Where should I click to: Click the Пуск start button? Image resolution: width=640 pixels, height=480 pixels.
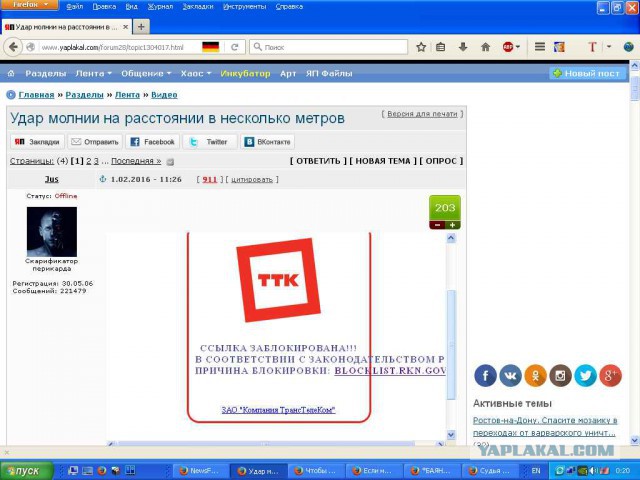tap(27, 471)
